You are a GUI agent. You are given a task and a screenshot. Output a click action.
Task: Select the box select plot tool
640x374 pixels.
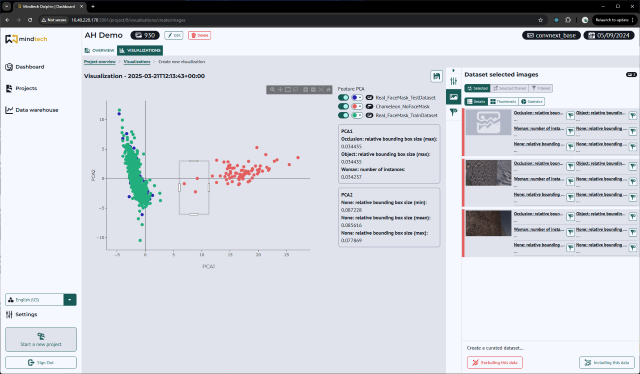tap(288, 89)
